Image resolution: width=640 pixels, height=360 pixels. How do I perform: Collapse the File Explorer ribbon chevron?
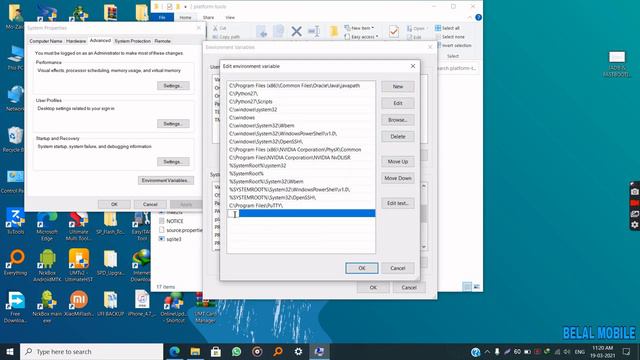[x=470, y=18]
